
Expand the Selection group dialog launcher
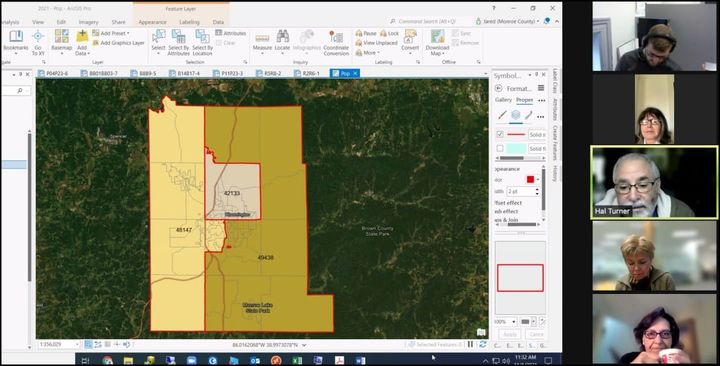click(245, 62)
